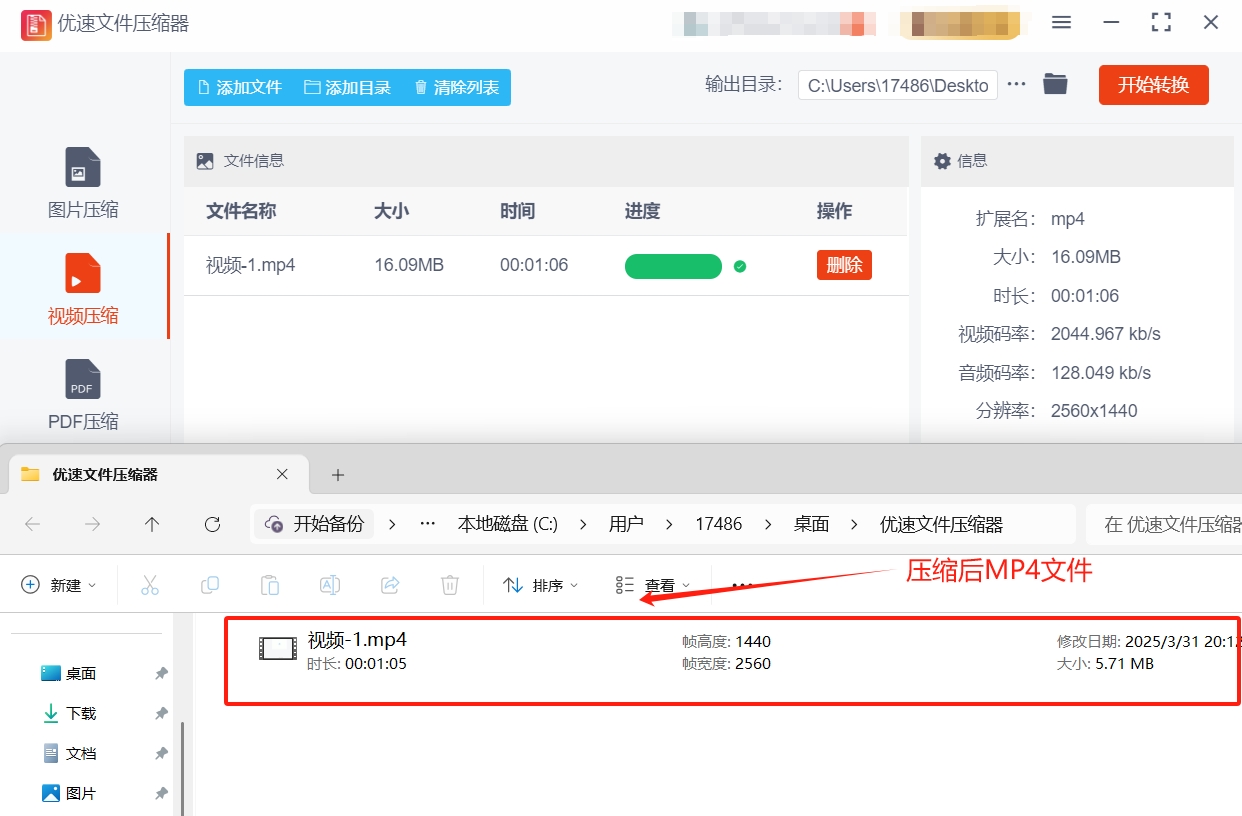
Task: Unpin 桌面 using its pin icon
Action: coord(161,674)
